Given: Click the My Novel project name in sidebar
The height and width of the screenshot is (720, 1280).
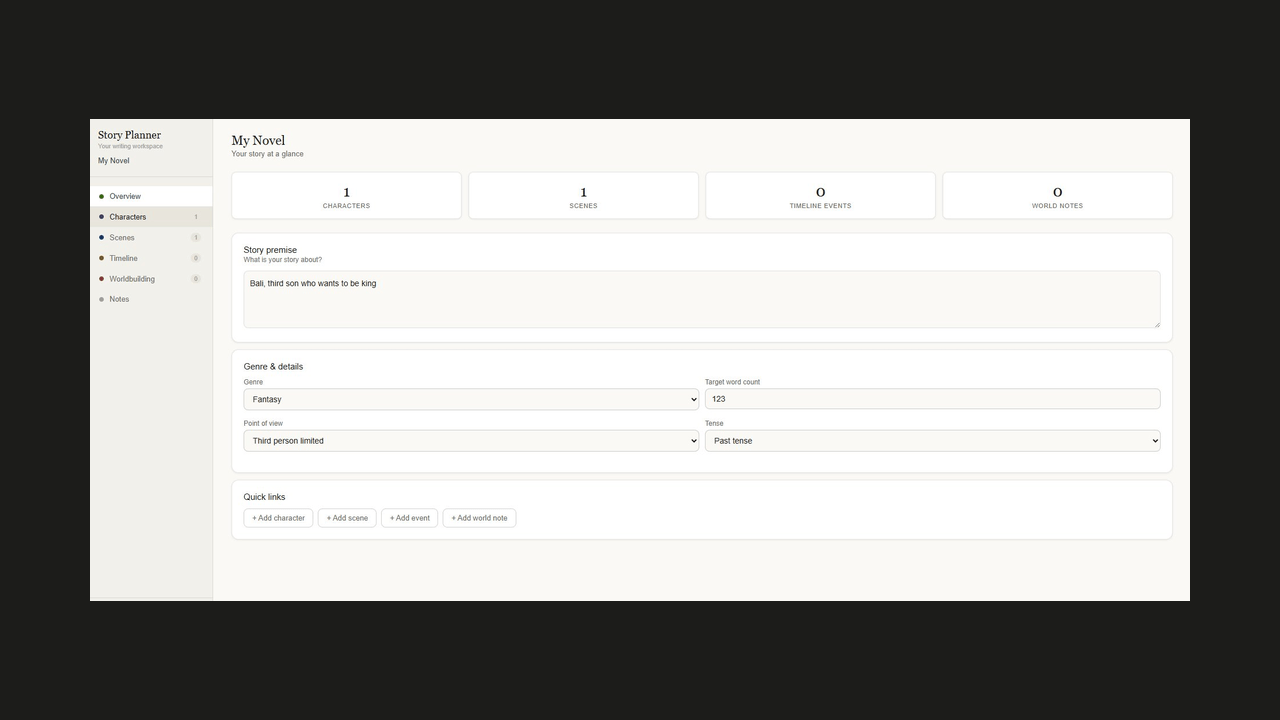Looking at the screenshot, I should (113, 161).
